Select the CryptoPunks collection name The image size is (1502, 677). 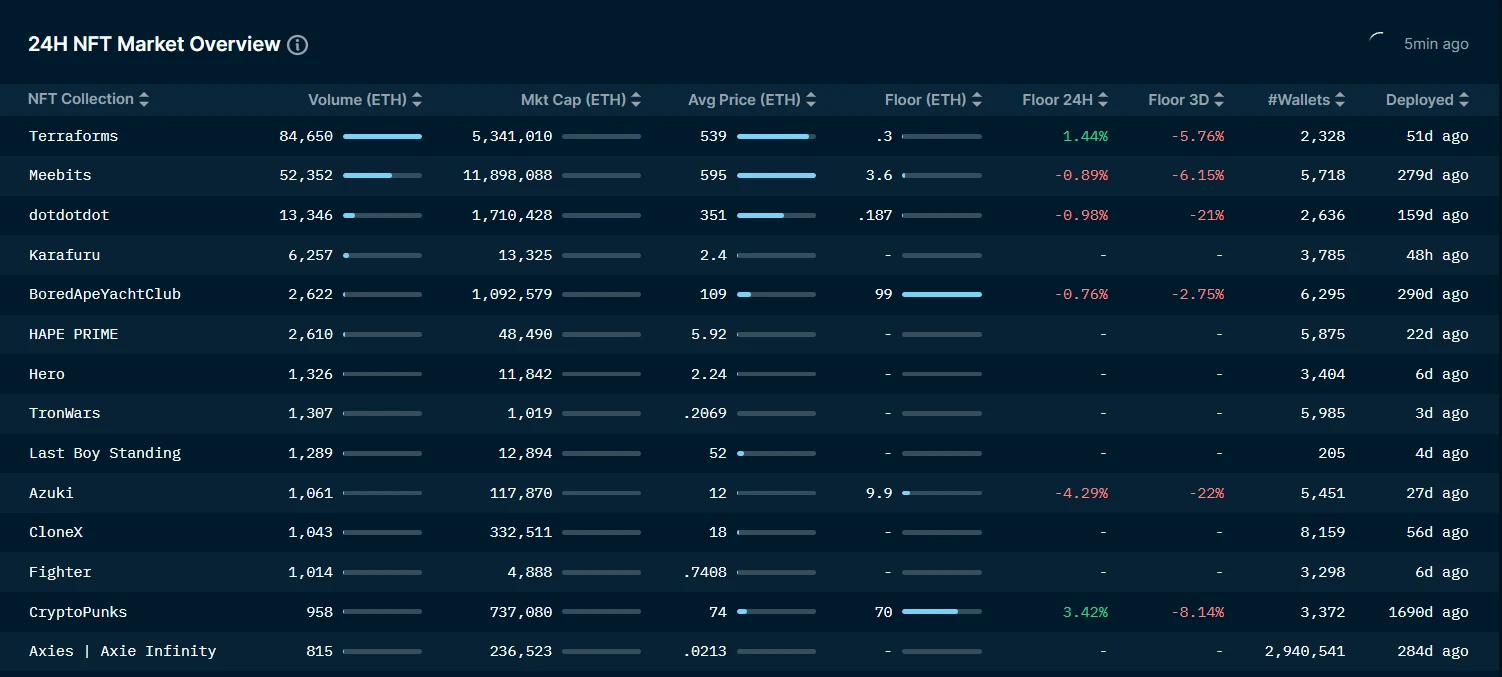[78, 612]
